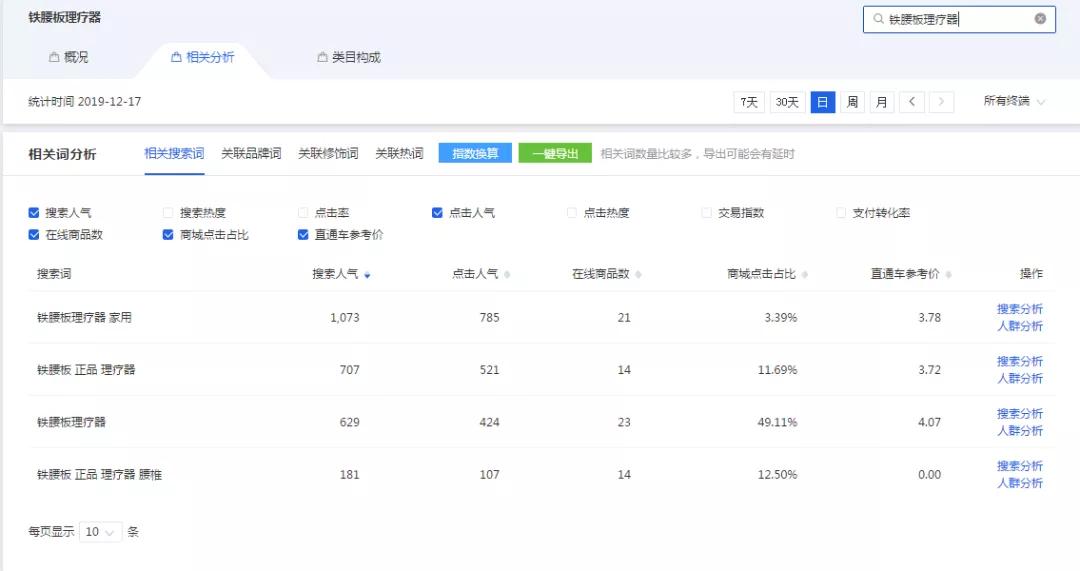Viewport: 1080px width, 571px height.
Task: Open the 类目构成 tab
Action: [349, 57]
